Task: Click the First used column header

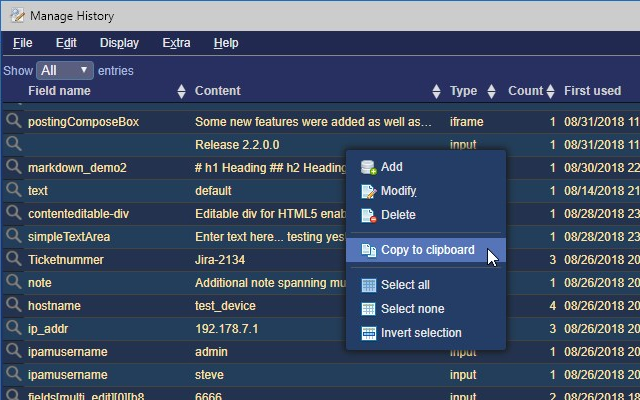Action: click(x=592, y=91)
